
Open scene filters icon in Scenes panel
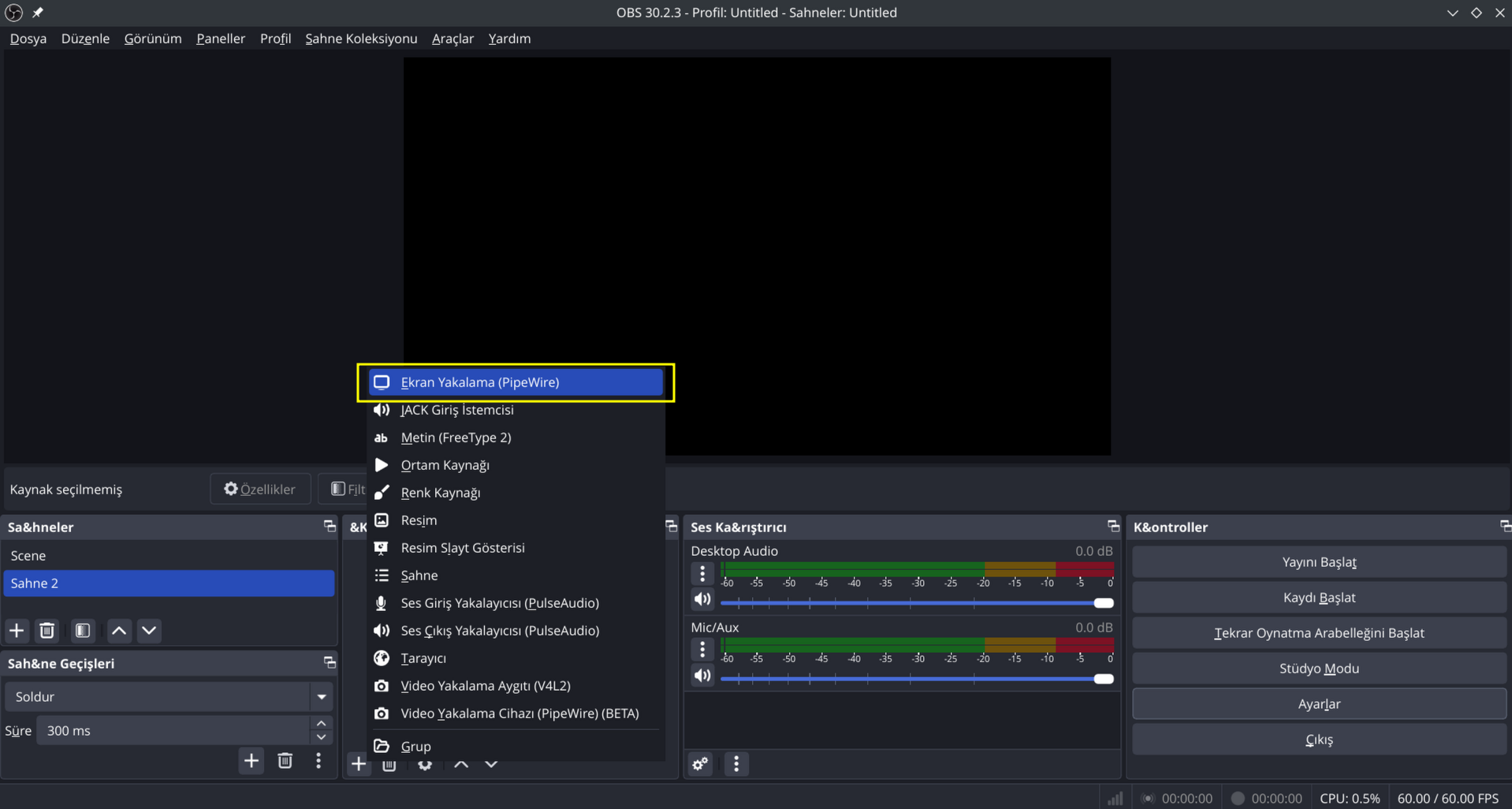tap(83, 631)
